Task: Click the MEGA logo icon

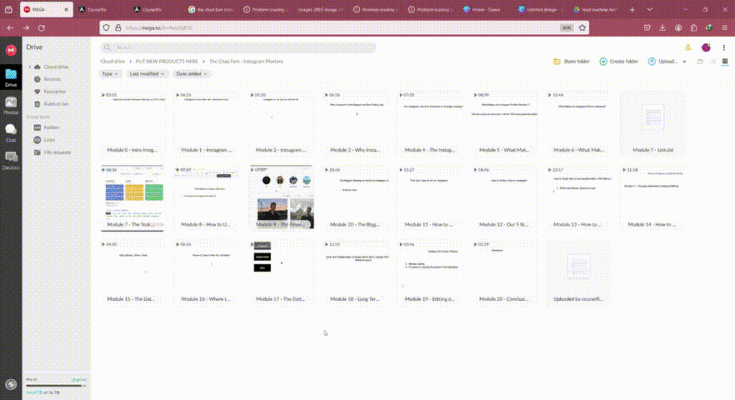Action: coord(11,47)
